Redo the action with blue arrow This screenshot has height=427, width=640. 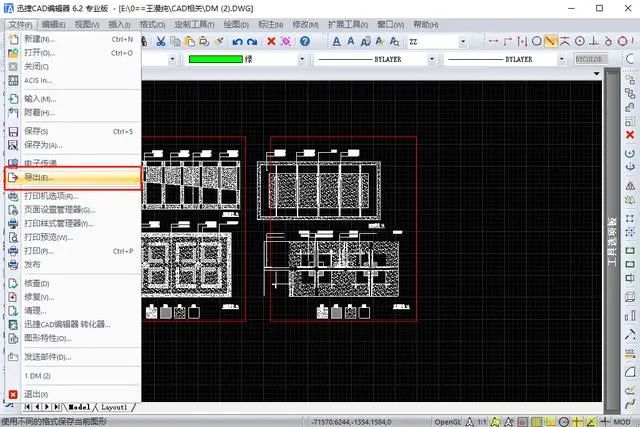coord(252,41)
